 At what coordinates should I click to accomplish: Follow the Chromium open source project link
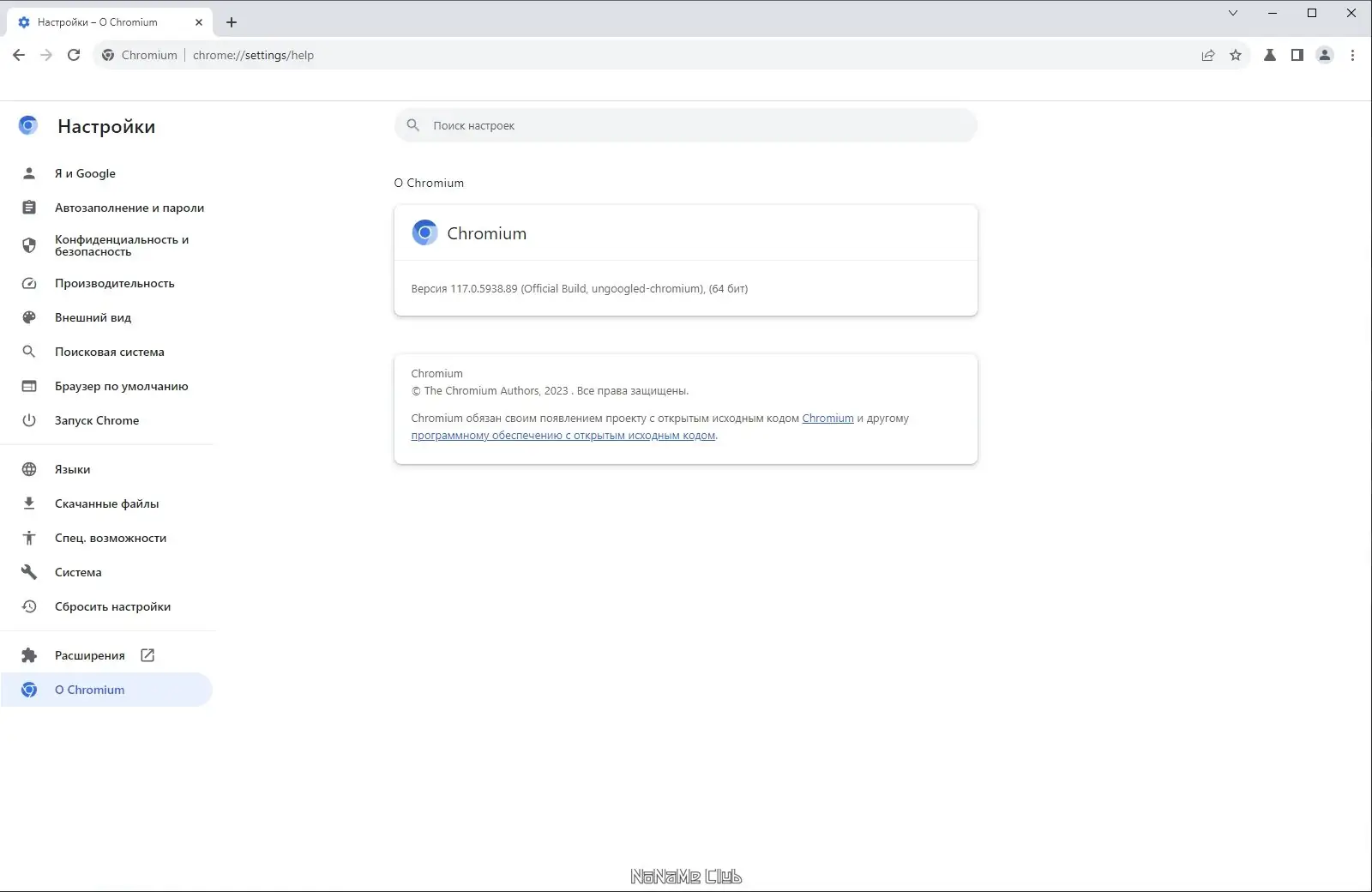coord(827,419)
